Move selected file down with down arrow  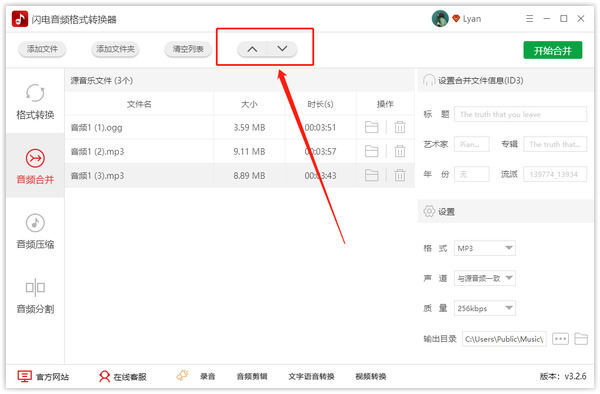[x=282, y=49]
